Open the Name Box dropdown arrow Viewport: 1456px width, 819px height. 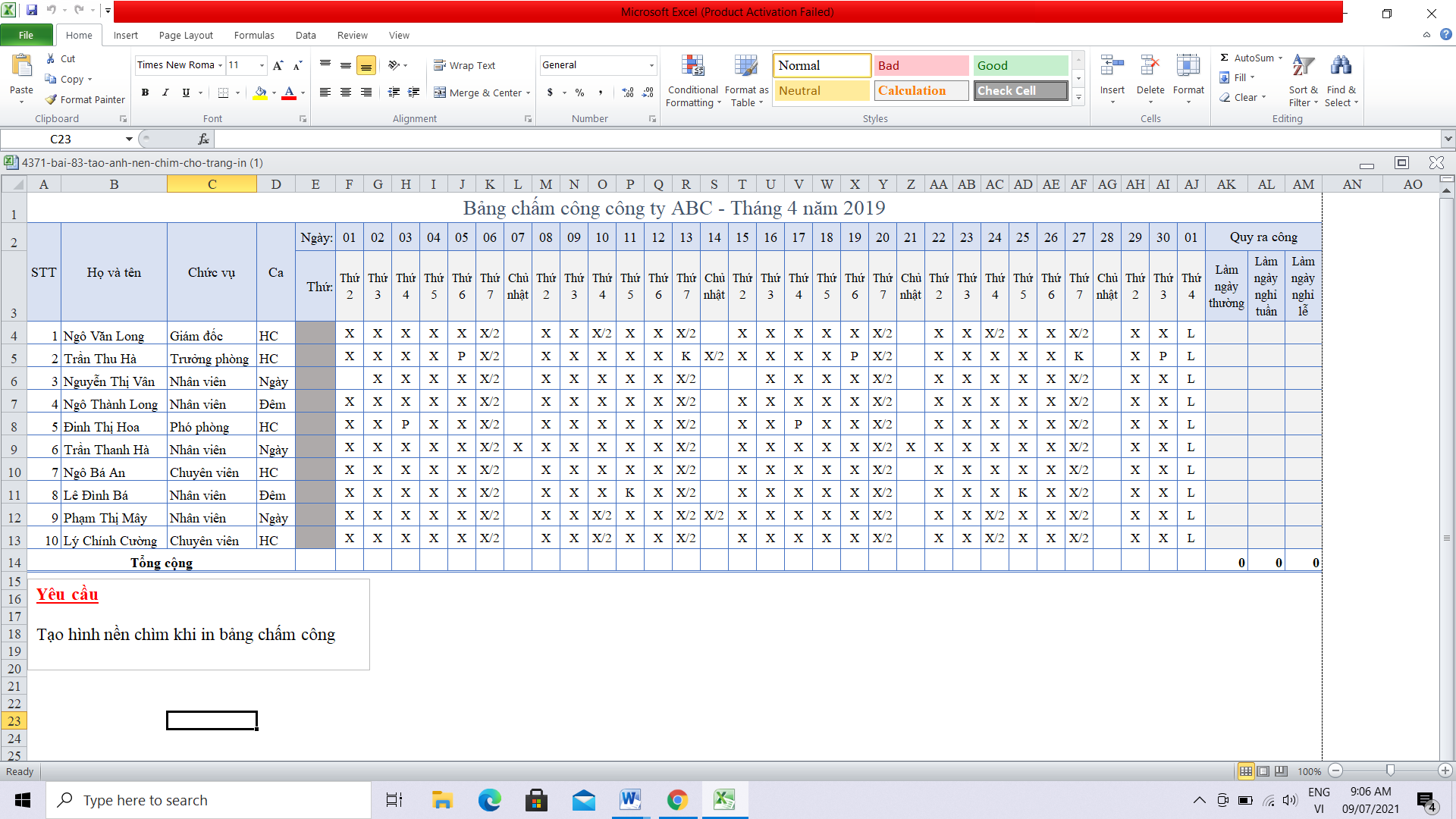pos(129,139)
